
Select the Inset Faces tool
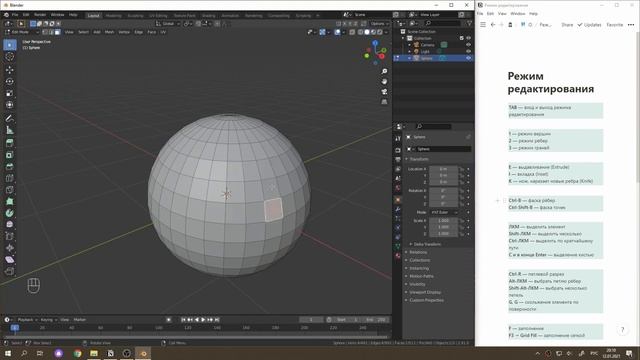click(10, 155)
